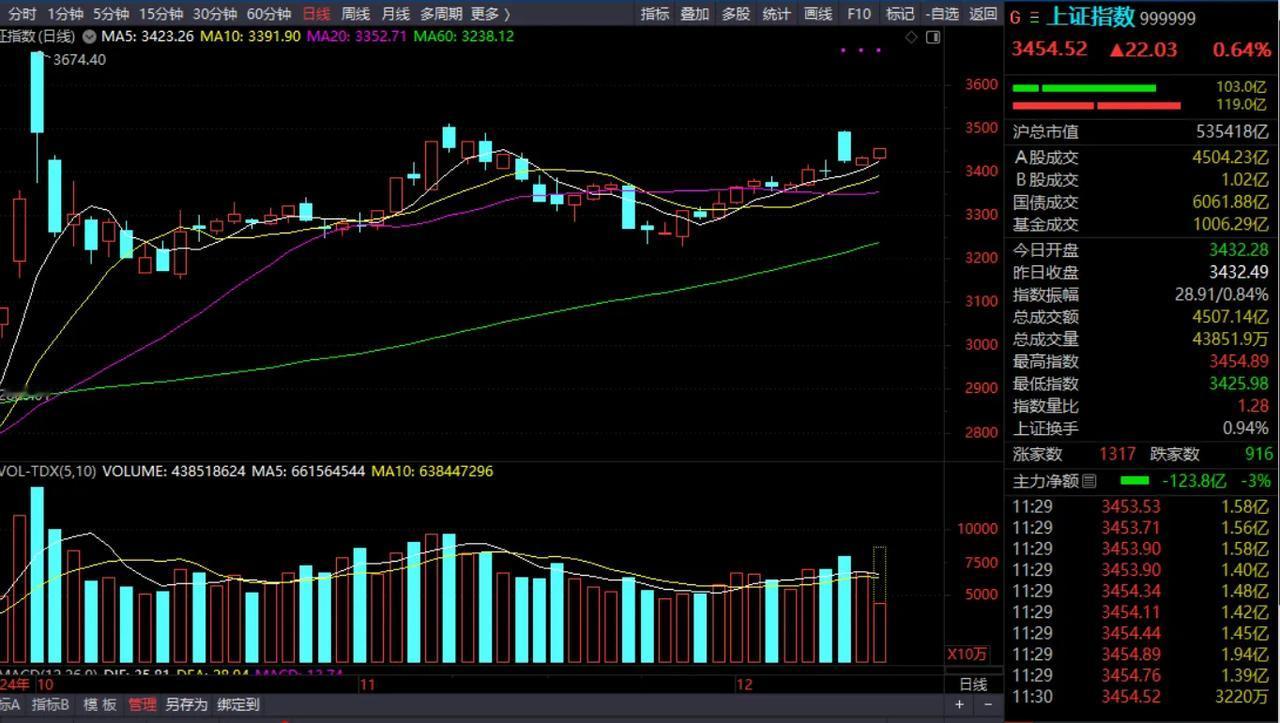Open the 统计 statistics button
Viewport: 1280px width, 723px height.
pyautogui.click(x=777, y=14)
